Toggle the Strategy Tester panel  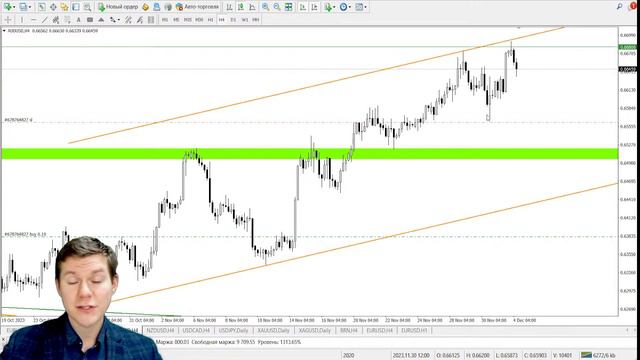[x=87, y=7]
